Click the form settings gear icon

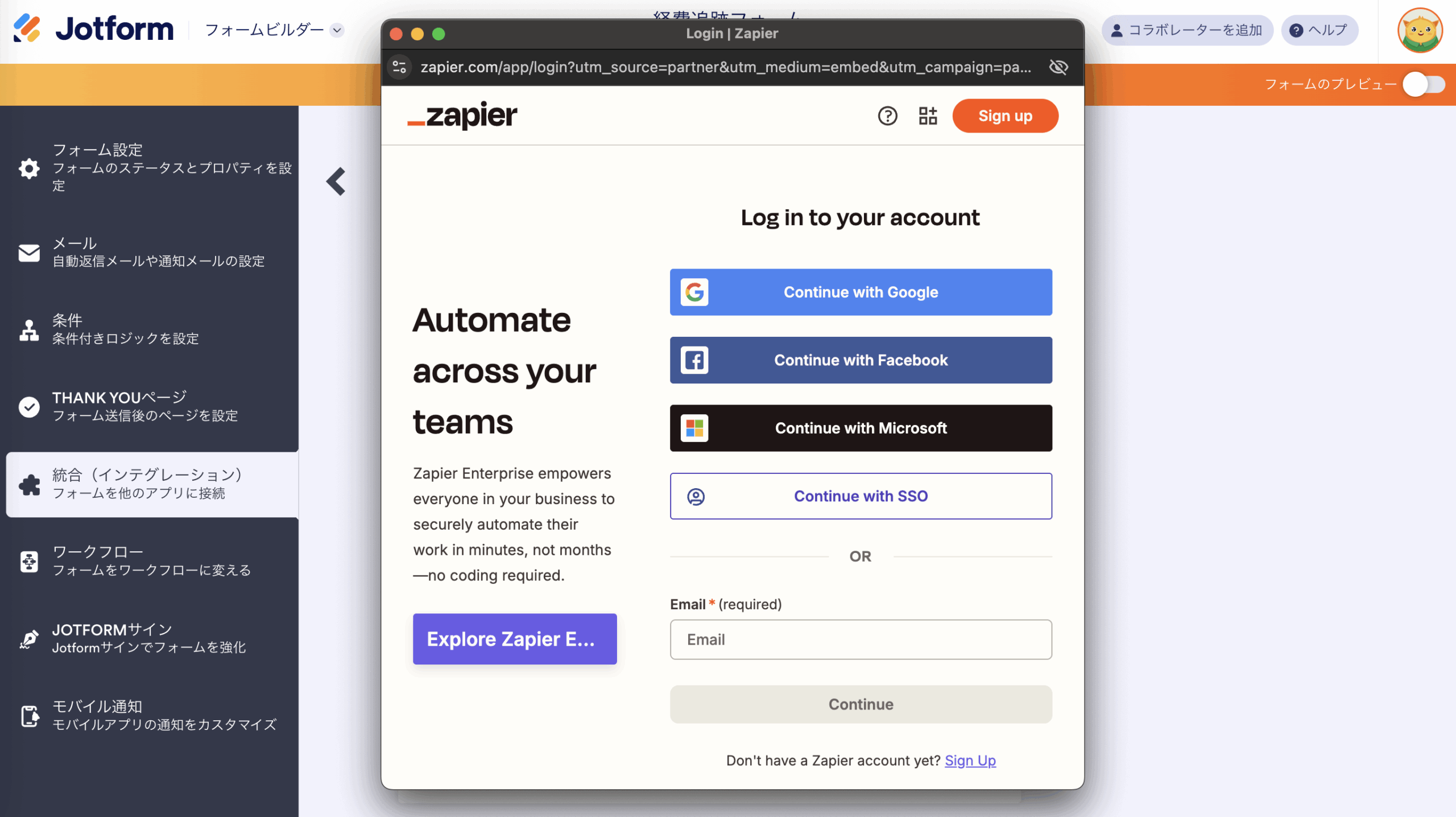pyautogui.click(x=29, y=168)
